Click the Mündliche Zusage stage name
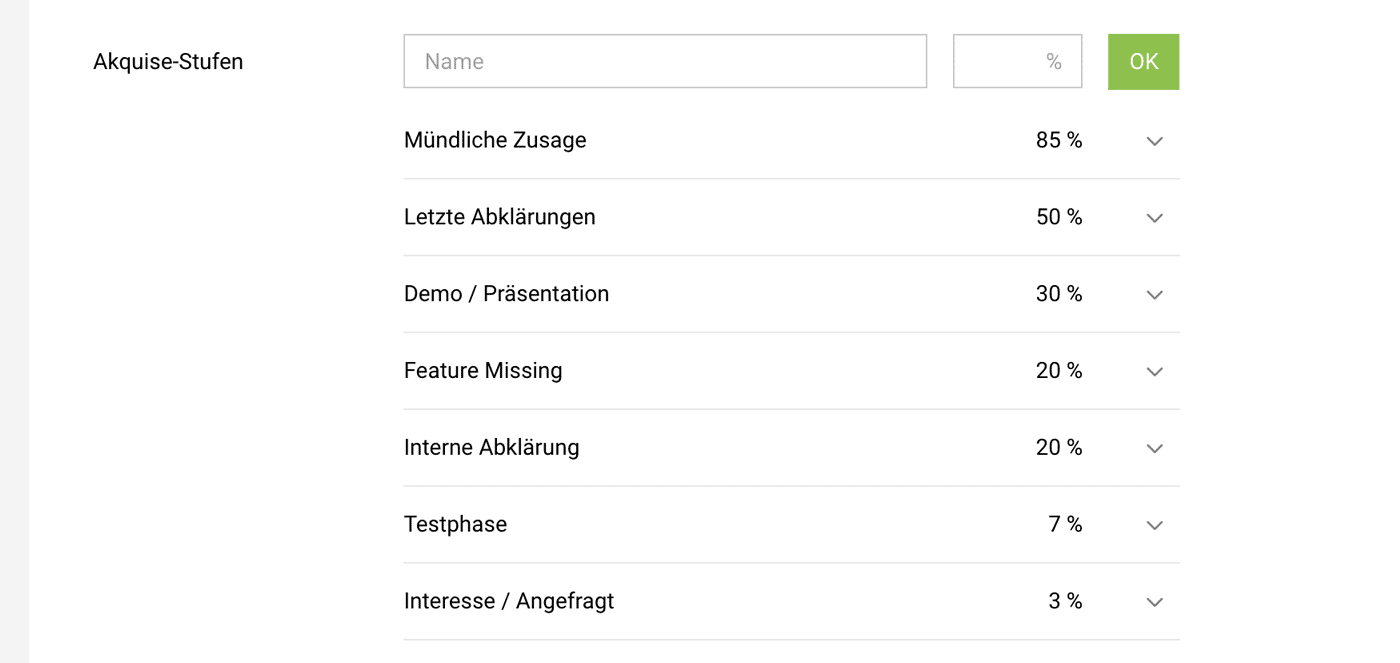Viewport: 1400px width, 663px height. click(495, 140)
